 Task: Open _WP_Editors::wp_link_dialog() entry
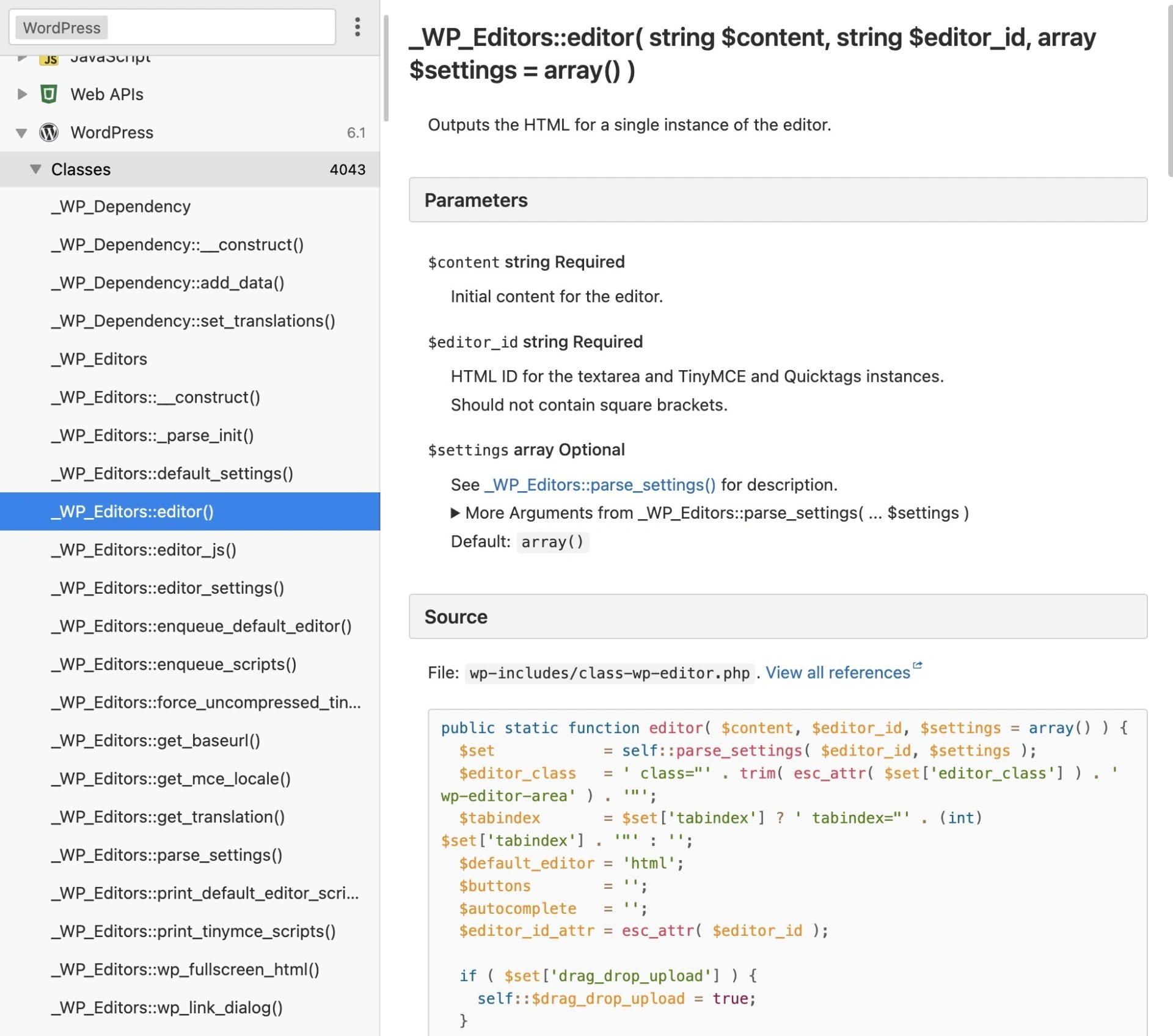coord(167,1007)
